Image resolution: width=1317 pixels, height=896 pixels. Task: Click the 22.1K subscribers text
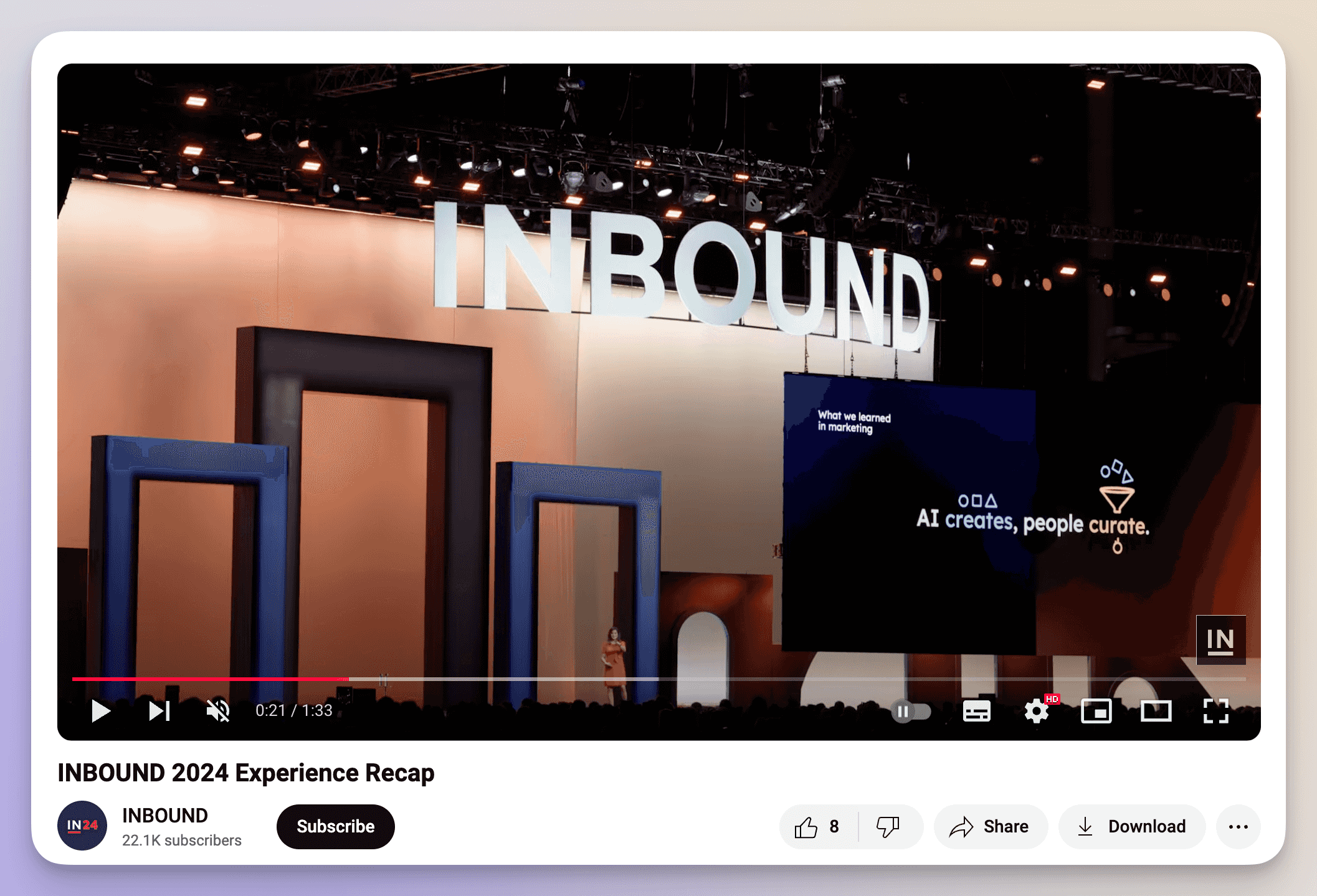pyautogui.click(x=182, y=841)
